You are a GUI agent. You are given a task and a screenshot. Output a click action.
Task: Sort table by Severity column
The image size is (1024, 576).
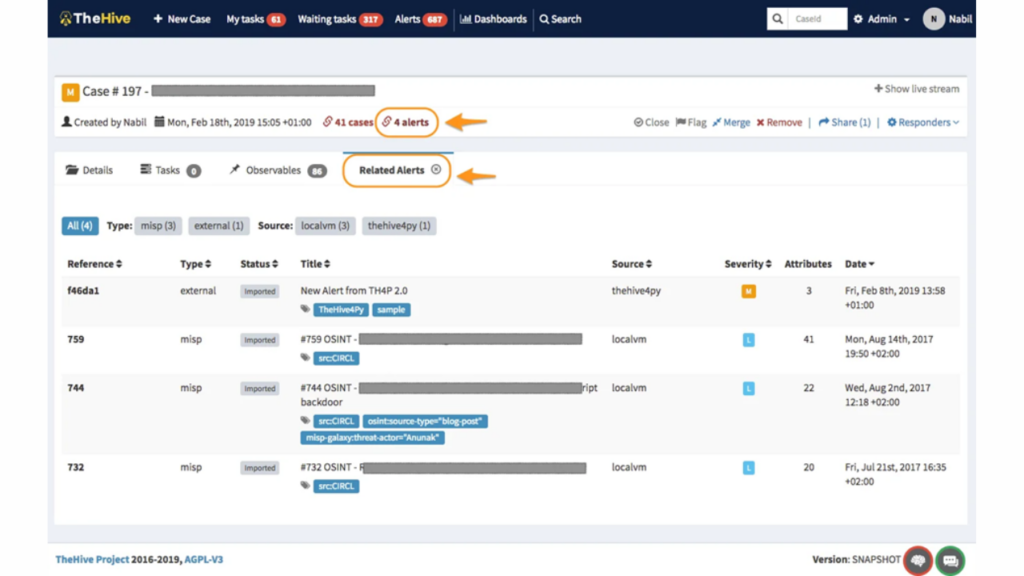click(x=748, y=264)
